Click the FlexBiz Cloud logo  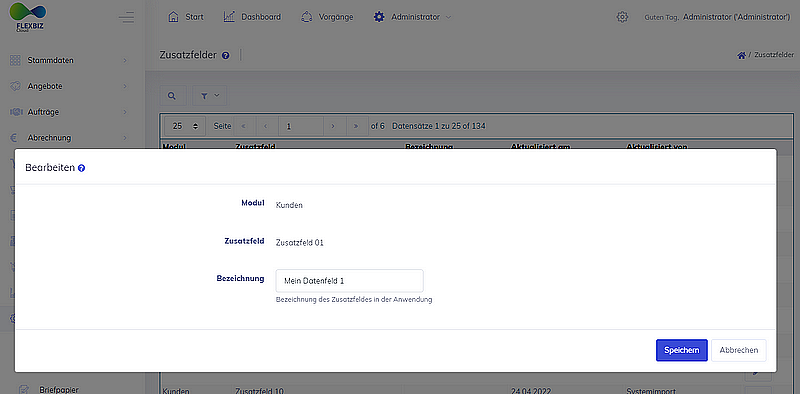tap(28, 17)
